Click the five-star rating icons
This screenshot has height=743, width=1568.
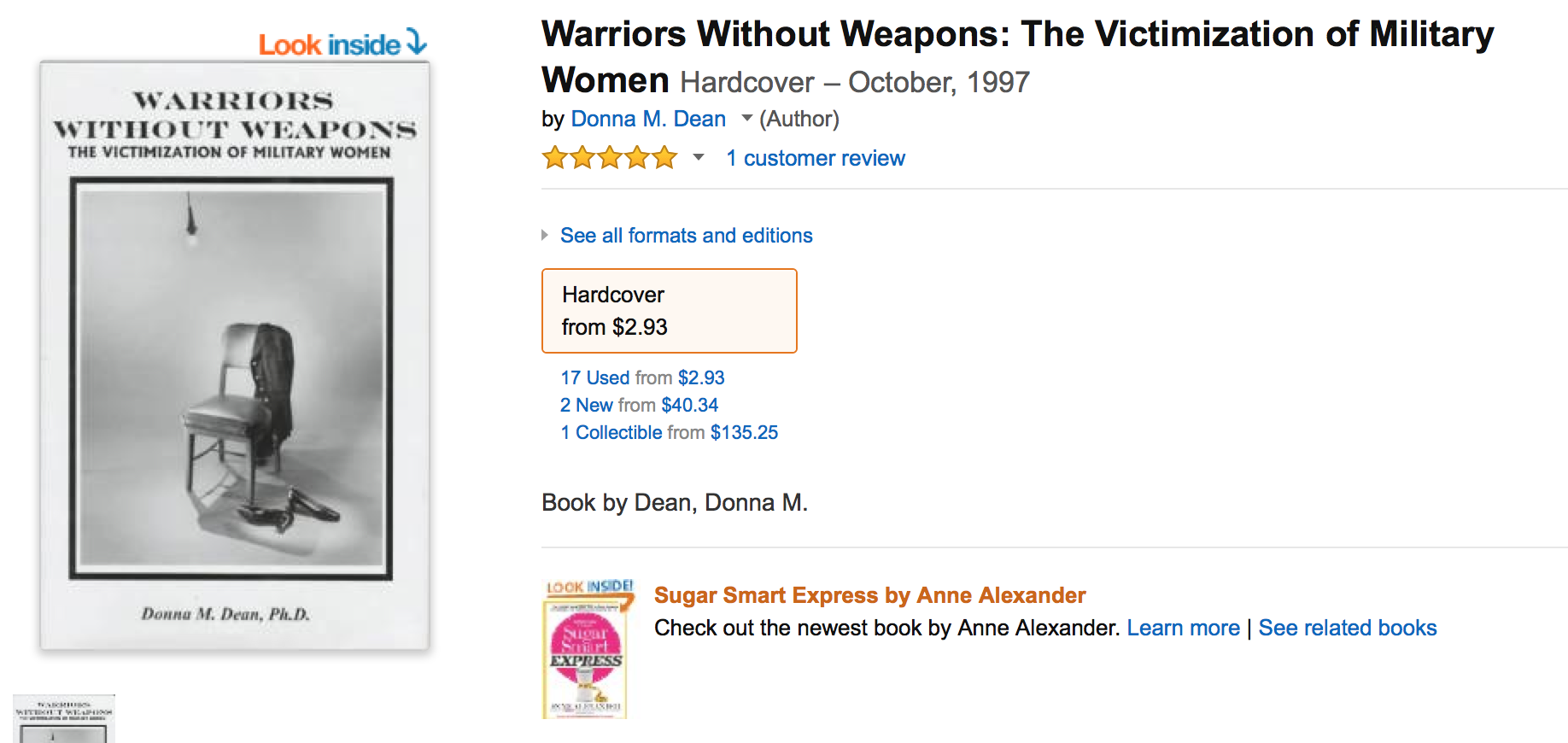click(609, 158)
